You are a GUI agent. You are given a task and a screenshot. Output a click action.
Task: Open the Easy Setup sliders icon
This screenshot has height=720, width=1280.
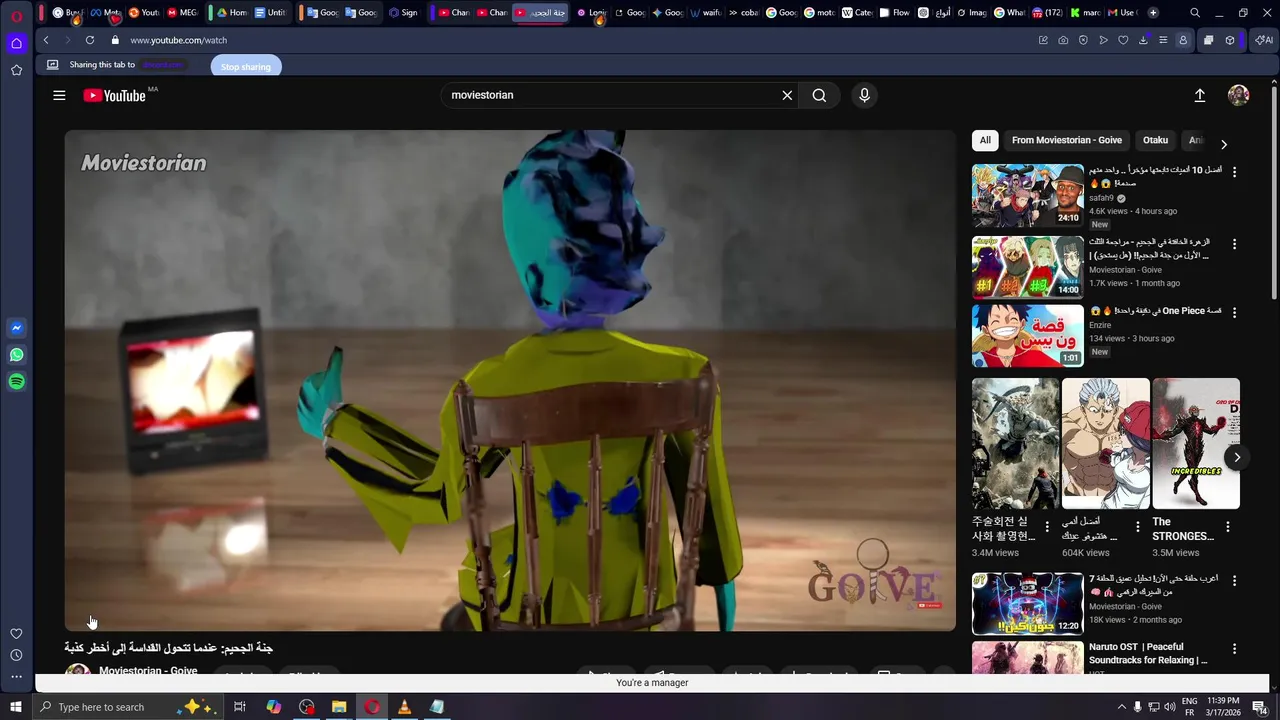1163,40
